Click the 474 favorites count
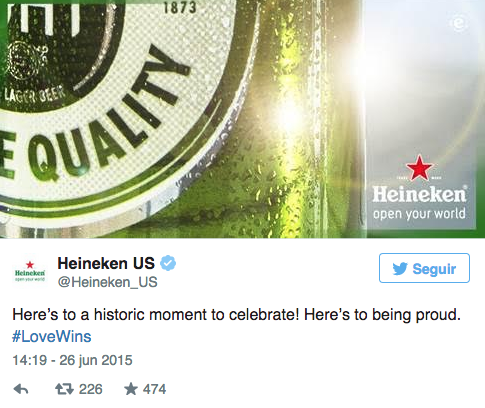The image size is (485, 408). pos(154,389)
